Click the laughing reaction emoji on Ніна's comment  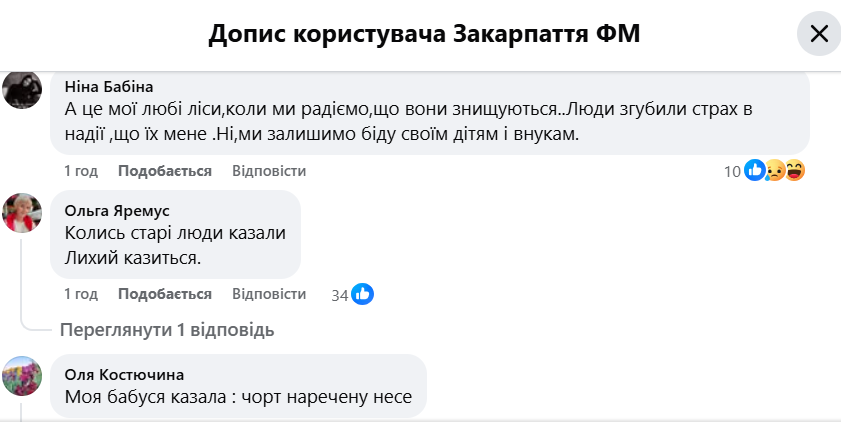point(795,171)
